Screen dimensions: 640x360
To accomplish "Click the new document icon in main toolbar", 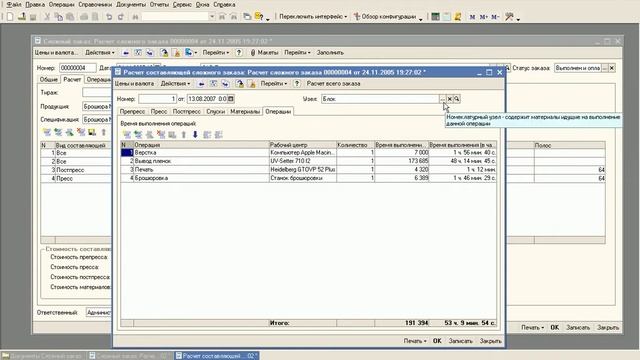I will click(10, 17).
